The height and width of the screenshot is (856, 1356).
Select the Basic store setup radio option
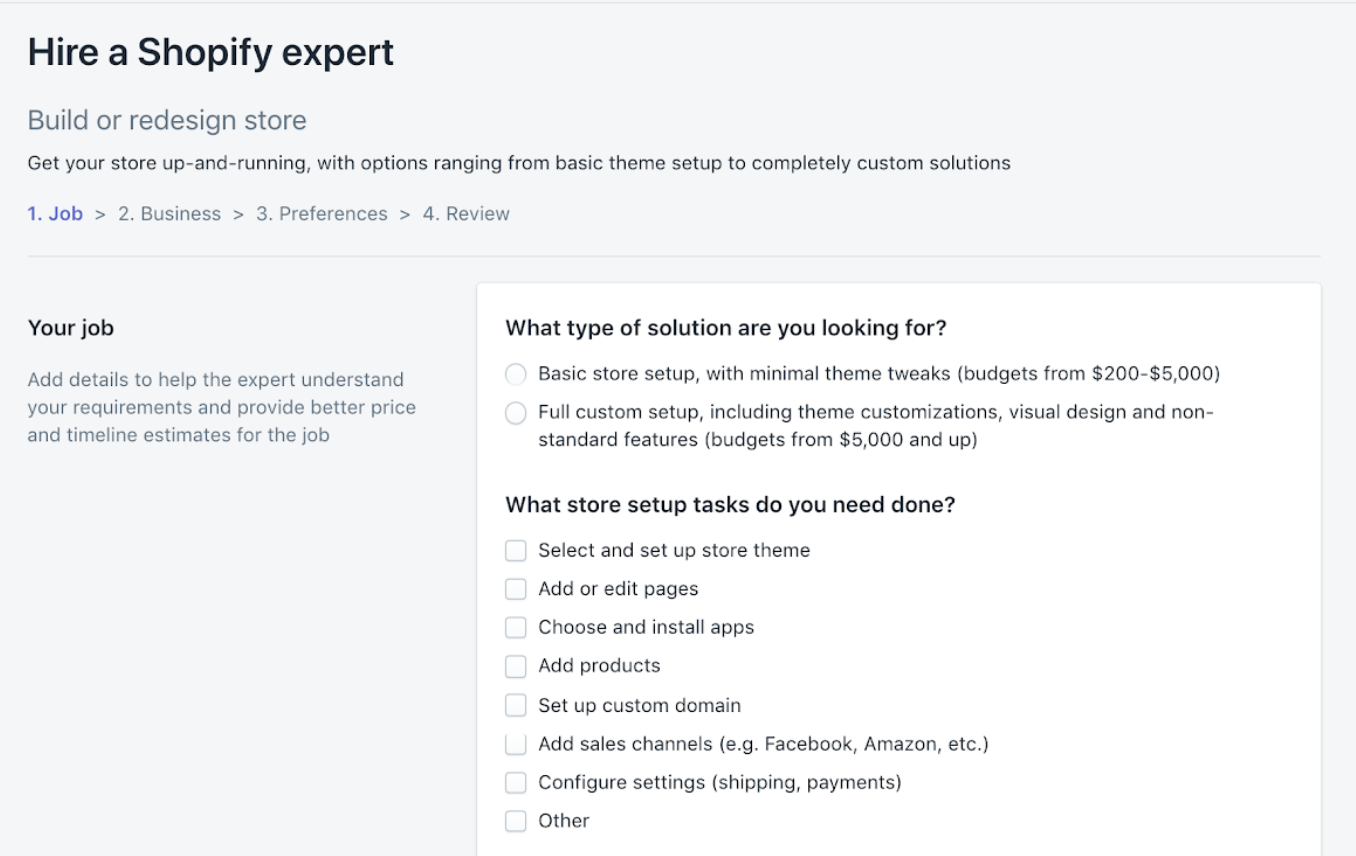click(515, 375)
